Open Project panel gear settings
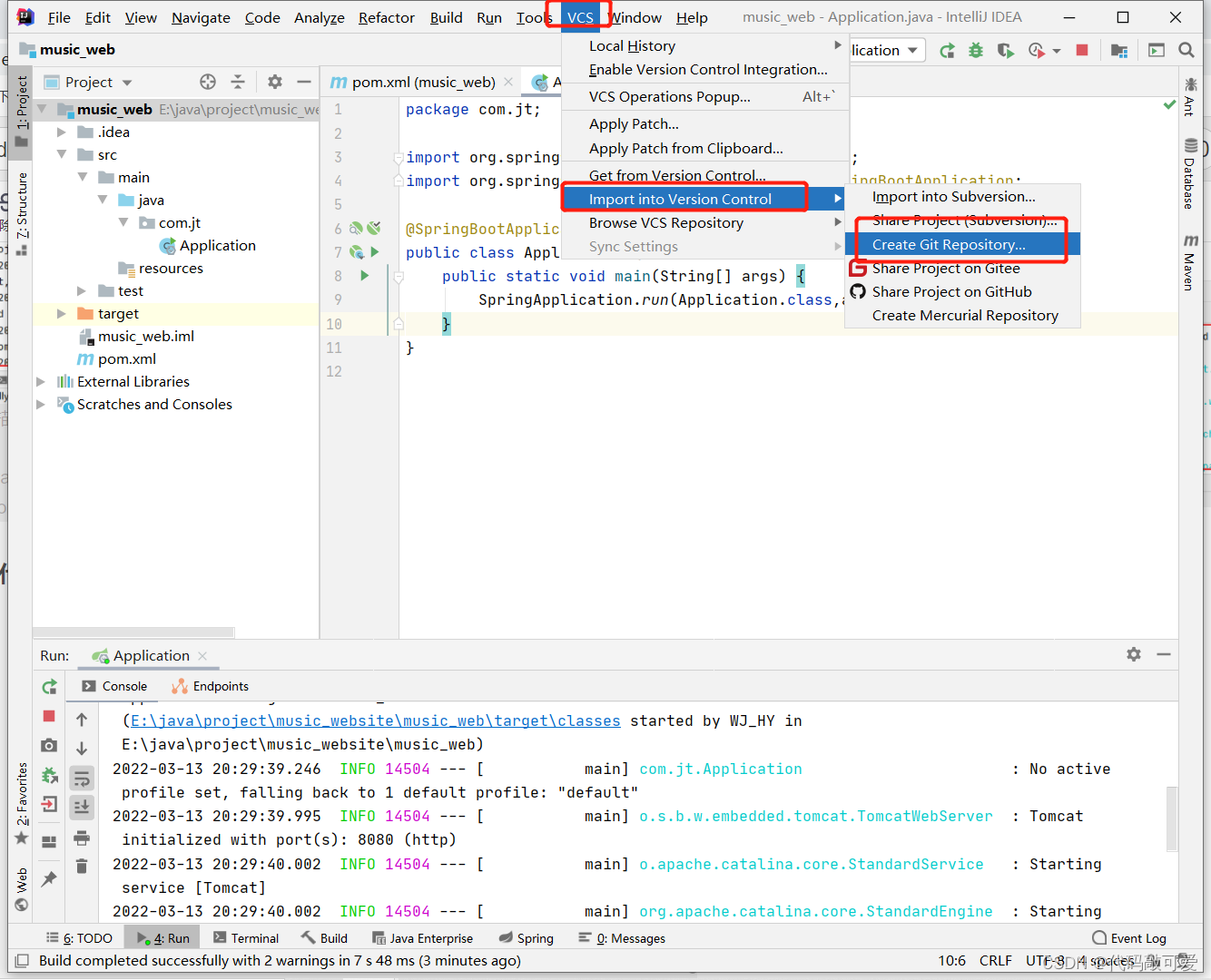 275,82
